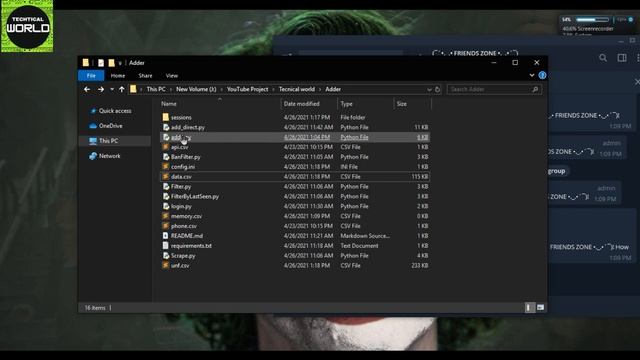Select login.py file icon
Image resolution: width=640 pixels, height=360 pixels.
pos(166,206)
